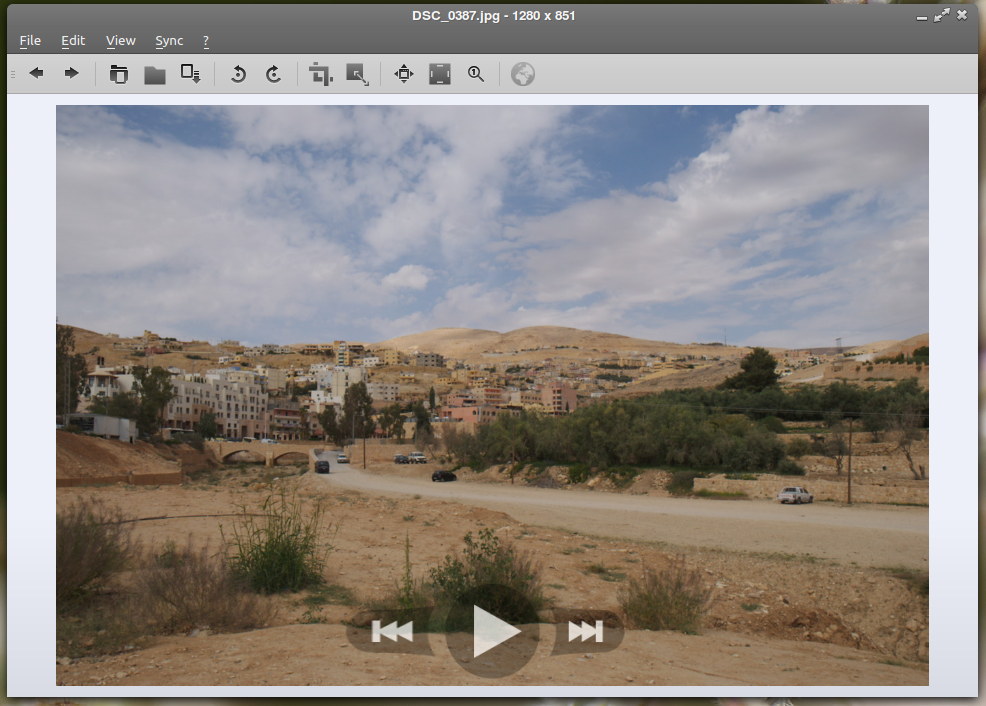Image resolution: width=986 pixels, height=706 pixels.
Task: Select the crop tool
Action: 321,74
